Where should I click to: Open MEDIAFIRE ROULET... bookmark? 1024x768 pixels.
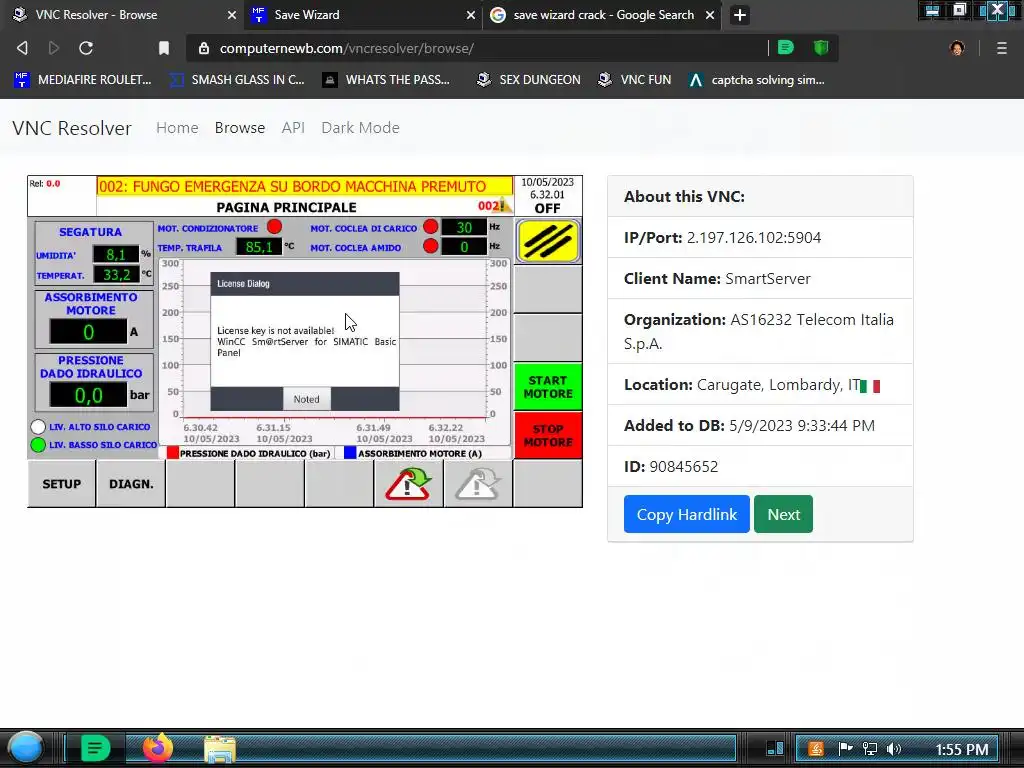click(83, 80)
